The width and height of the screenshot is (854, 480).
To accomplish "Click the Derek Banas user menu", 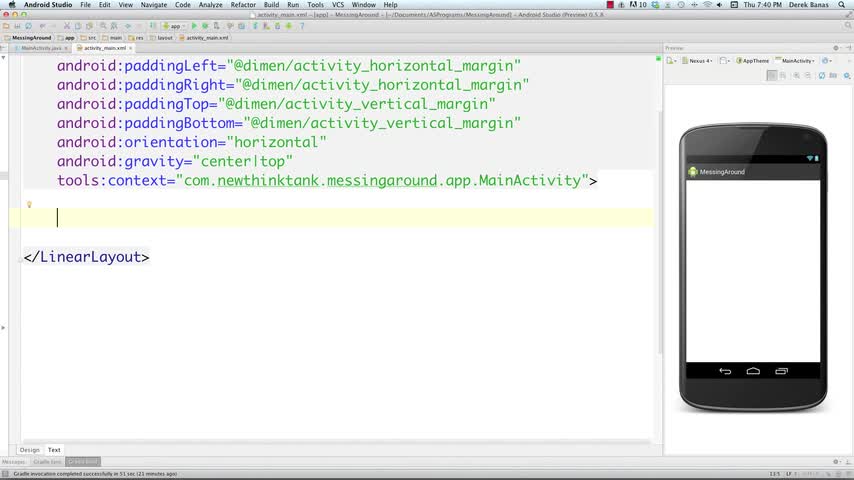I will click(x=808, y=4).
